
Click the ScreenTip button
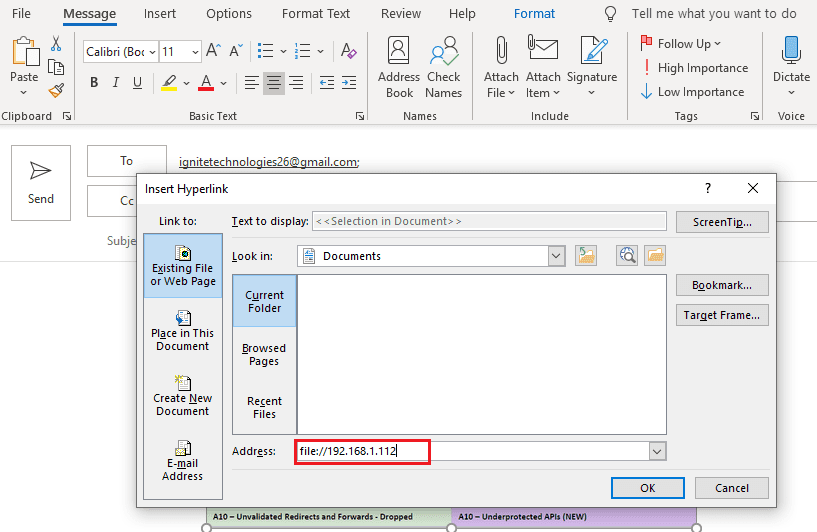(x=722, y=222)
